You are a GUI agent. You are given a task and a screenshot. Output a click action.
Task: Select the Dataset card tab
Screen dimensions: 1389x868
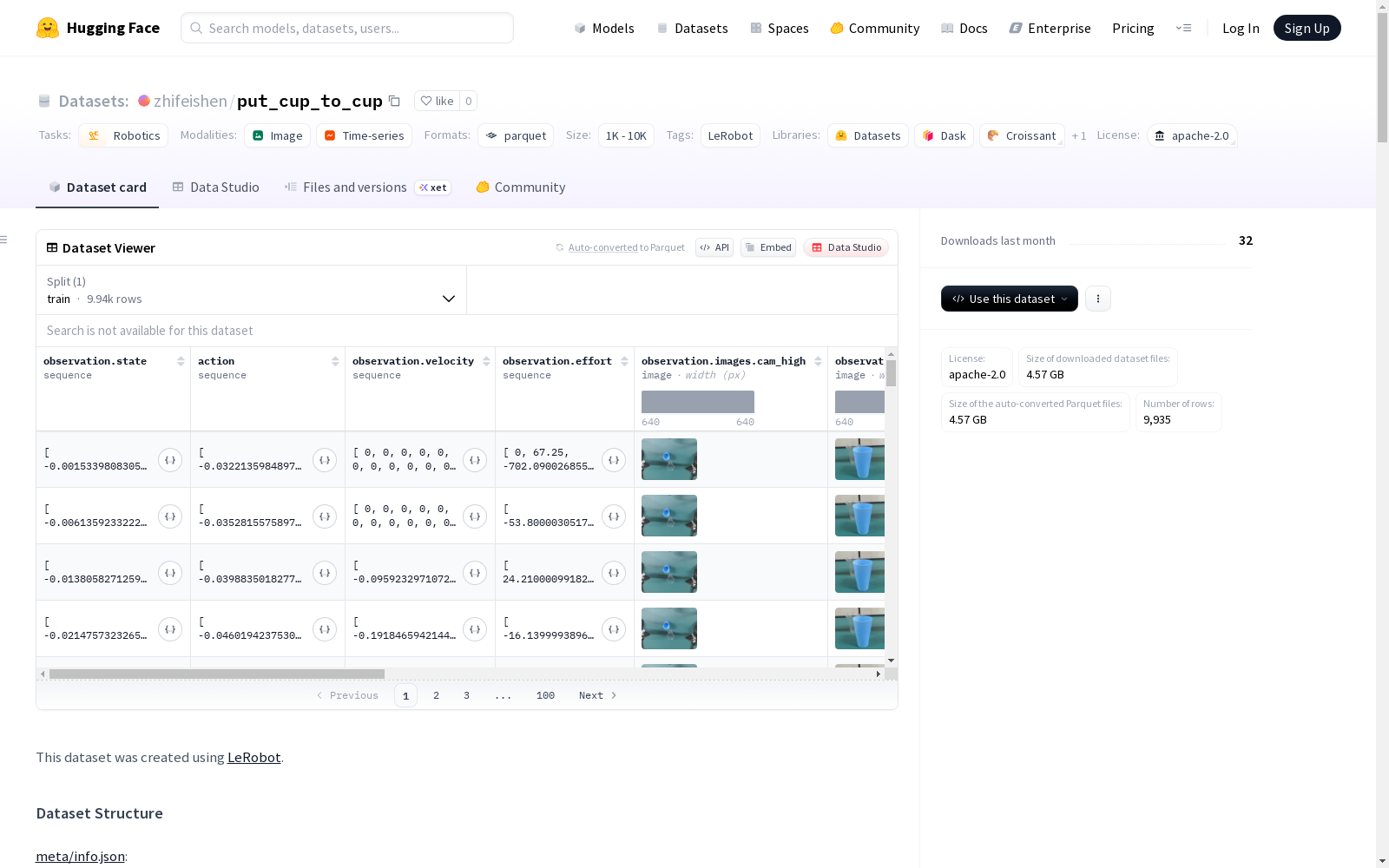coord(97,187)
